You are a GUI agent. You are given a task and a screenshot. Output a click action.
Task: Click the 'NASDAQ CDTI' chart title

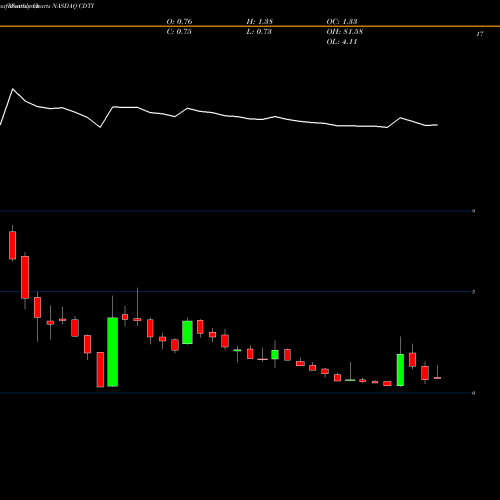pyautogui.click(x=73, y=6)
